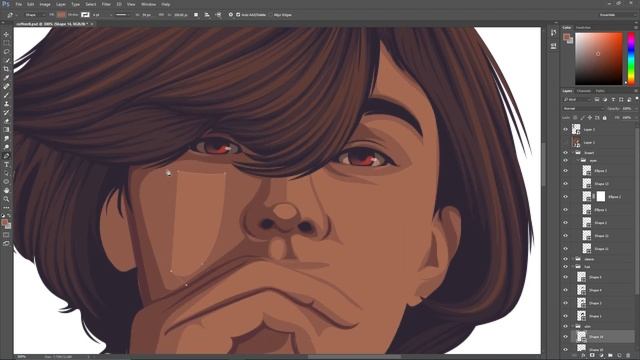This screenshot has height=360, width=640.
Task: Add a layer mask from Layers panel footer
Action: [x=592, y=356]
